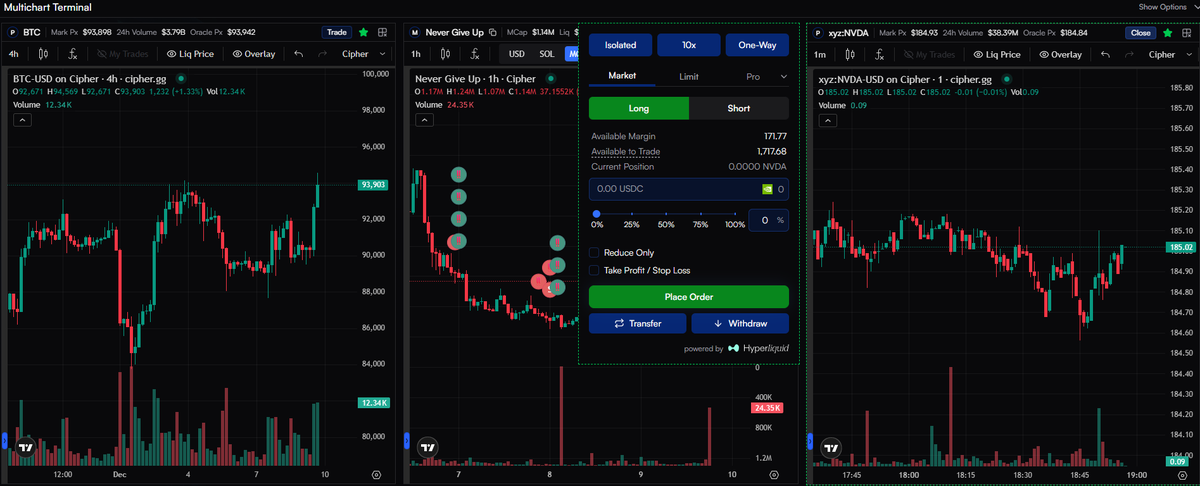Click Close button on NVDA panel
This screenshot has width=1200, height=486.
coord(1141,32)
